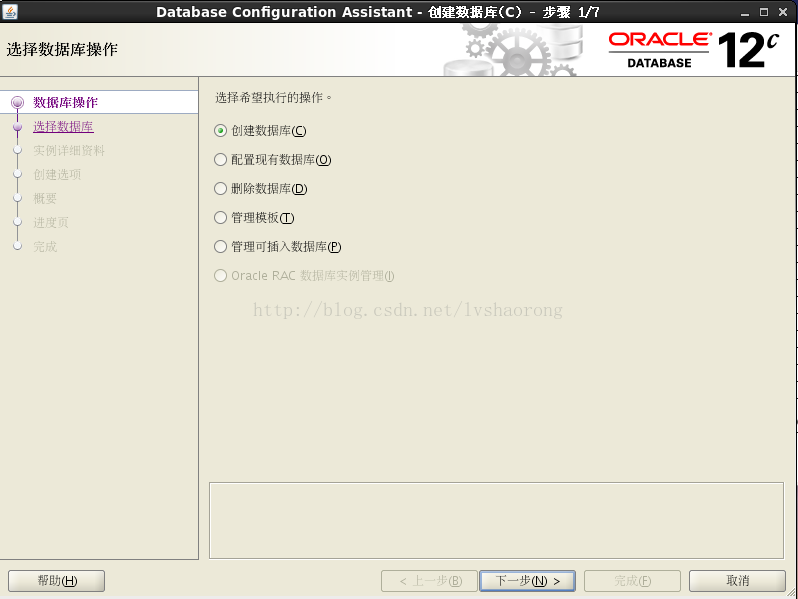Open help with 帮助(H) button
798x599 pixels.
coord(56,581)
